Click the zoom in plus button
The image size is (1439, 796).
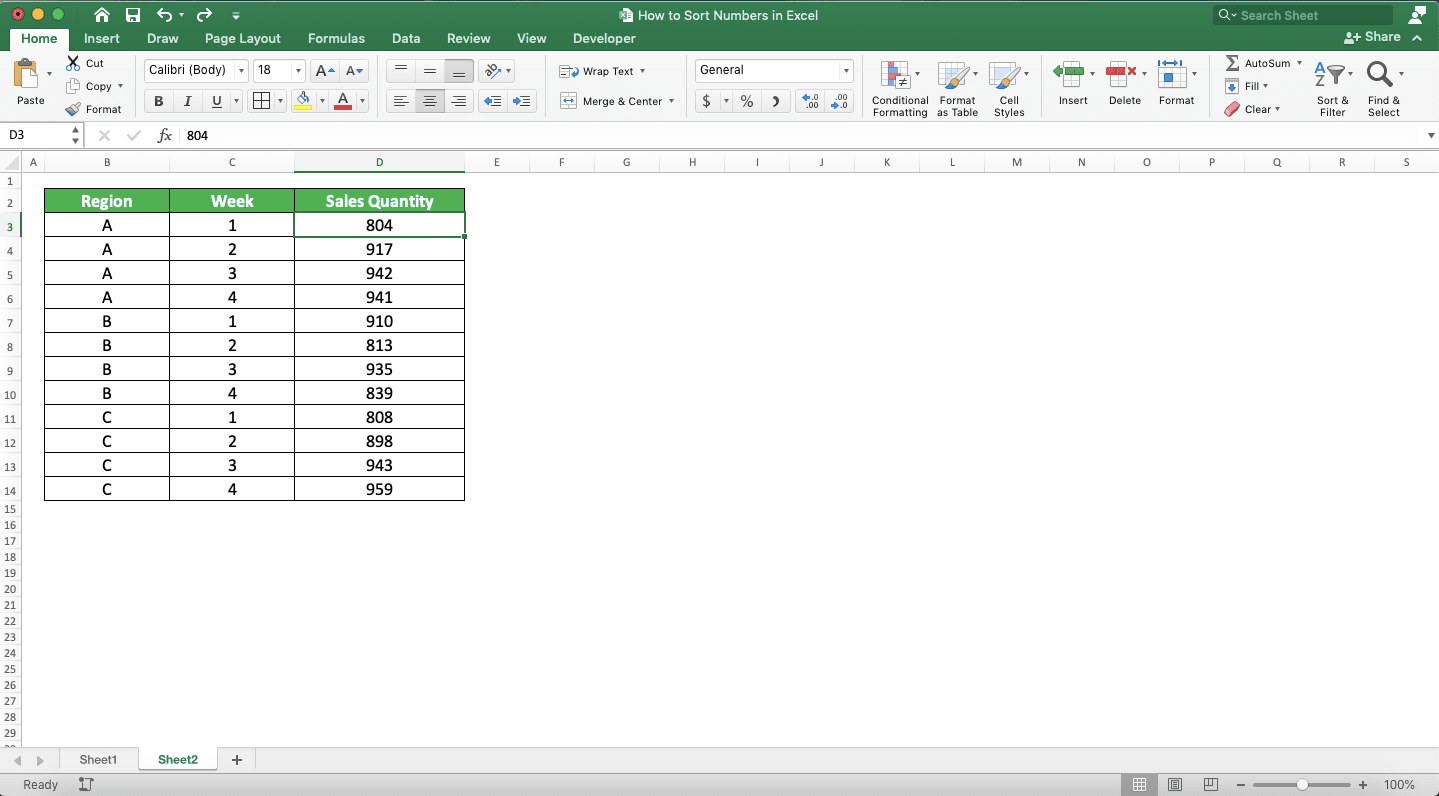tap(1363, 785)
